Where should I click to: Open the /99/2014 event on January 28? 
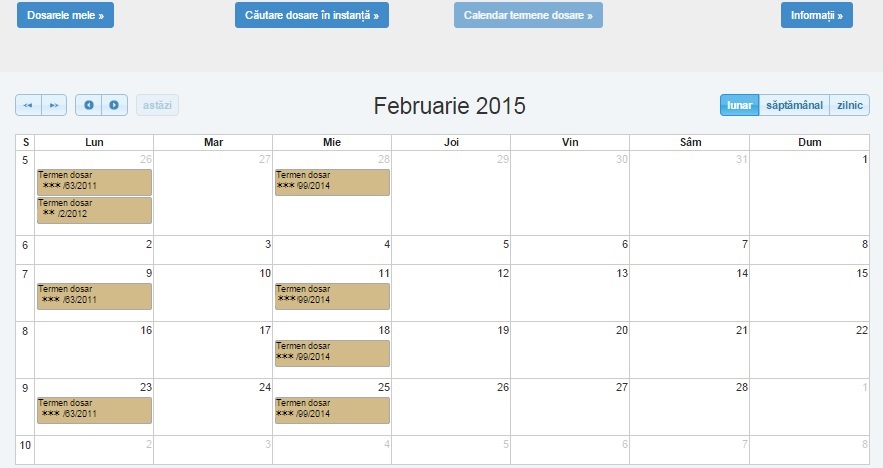tap(332, 182)
